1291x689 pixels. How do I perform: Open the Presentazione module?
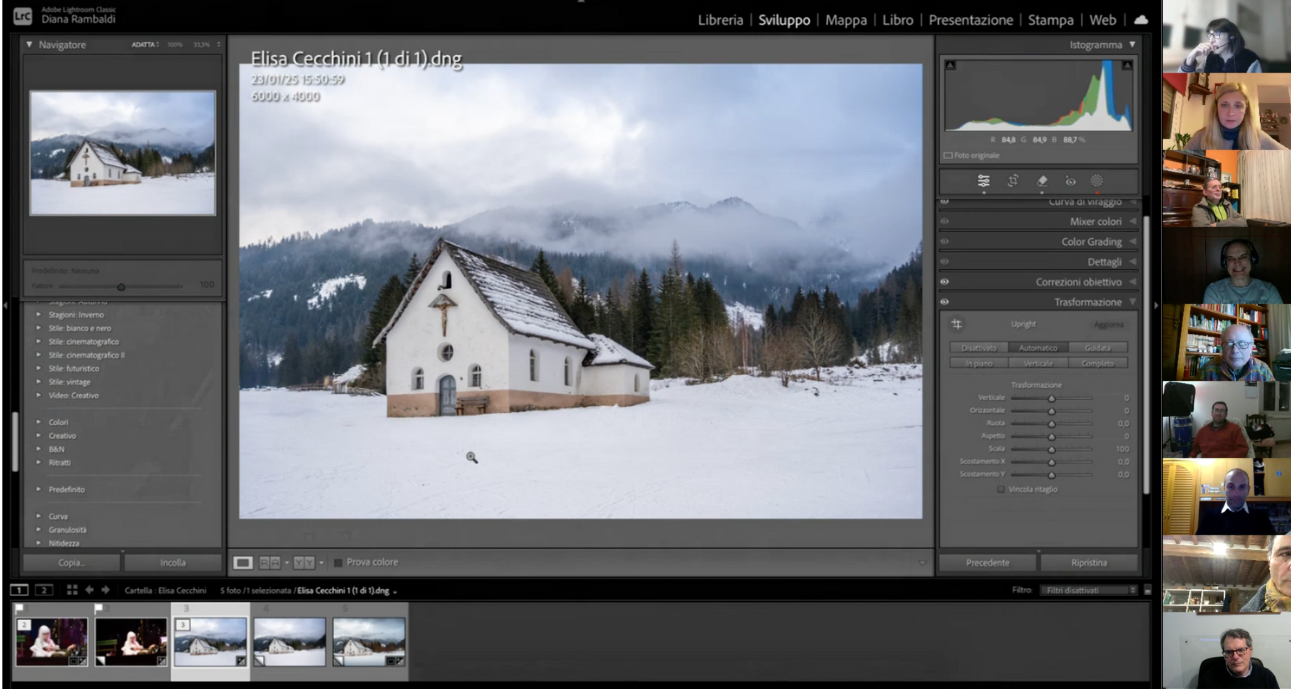(x=971, y=20)
